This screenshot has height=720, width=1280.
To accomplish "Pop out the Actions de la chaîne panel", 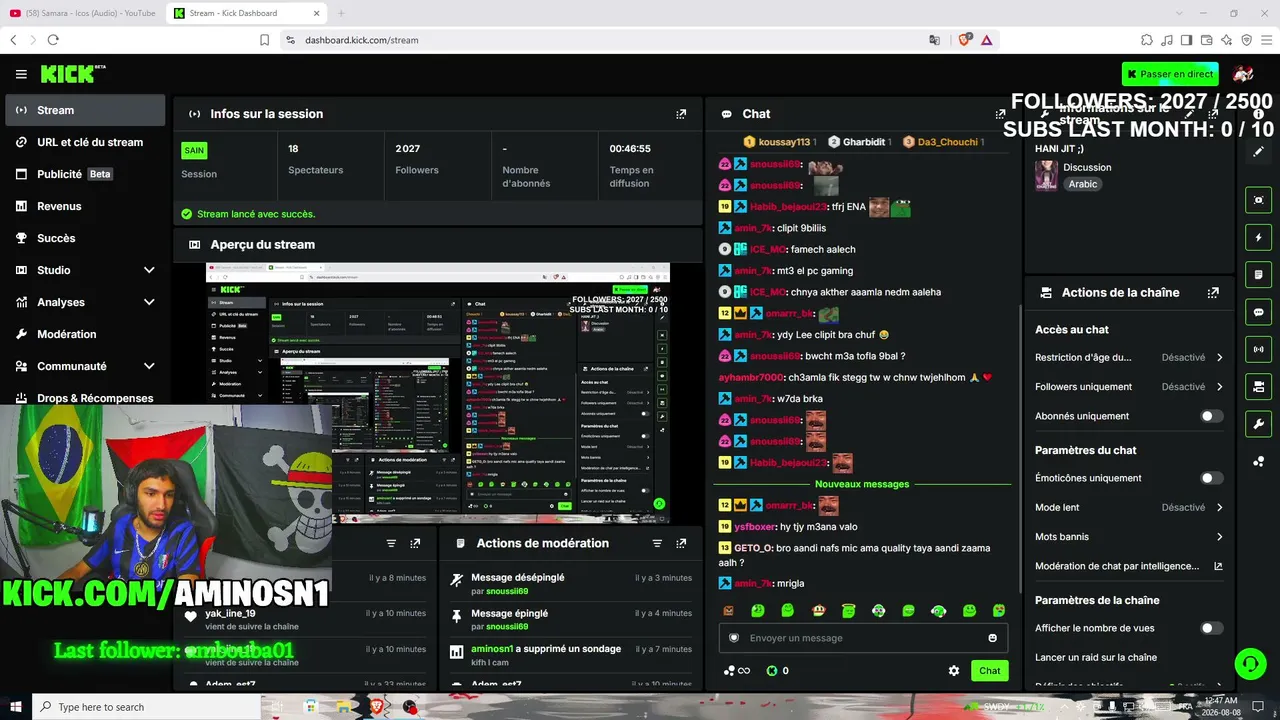I will [x=1213, y=293].
